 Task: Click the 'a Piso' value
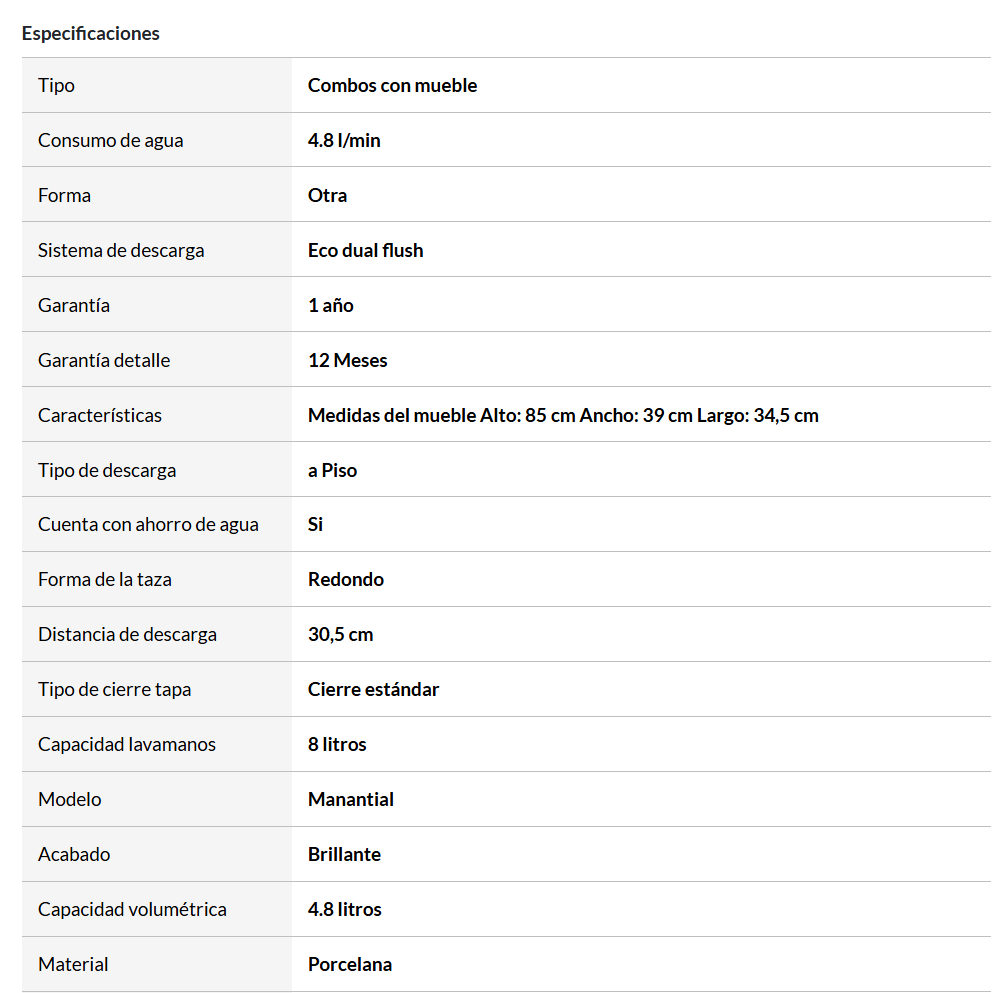[332, 470]
